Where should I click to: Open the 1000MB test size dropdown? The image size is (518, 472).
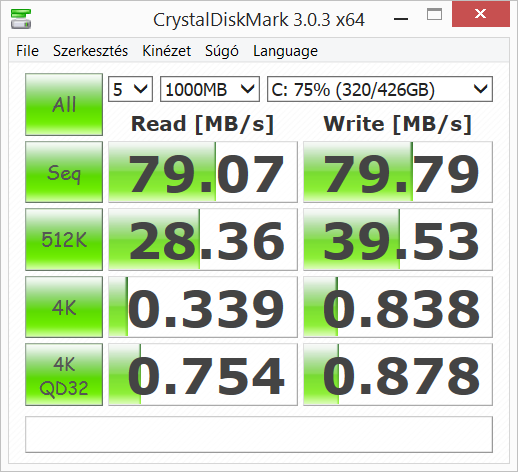210,89
